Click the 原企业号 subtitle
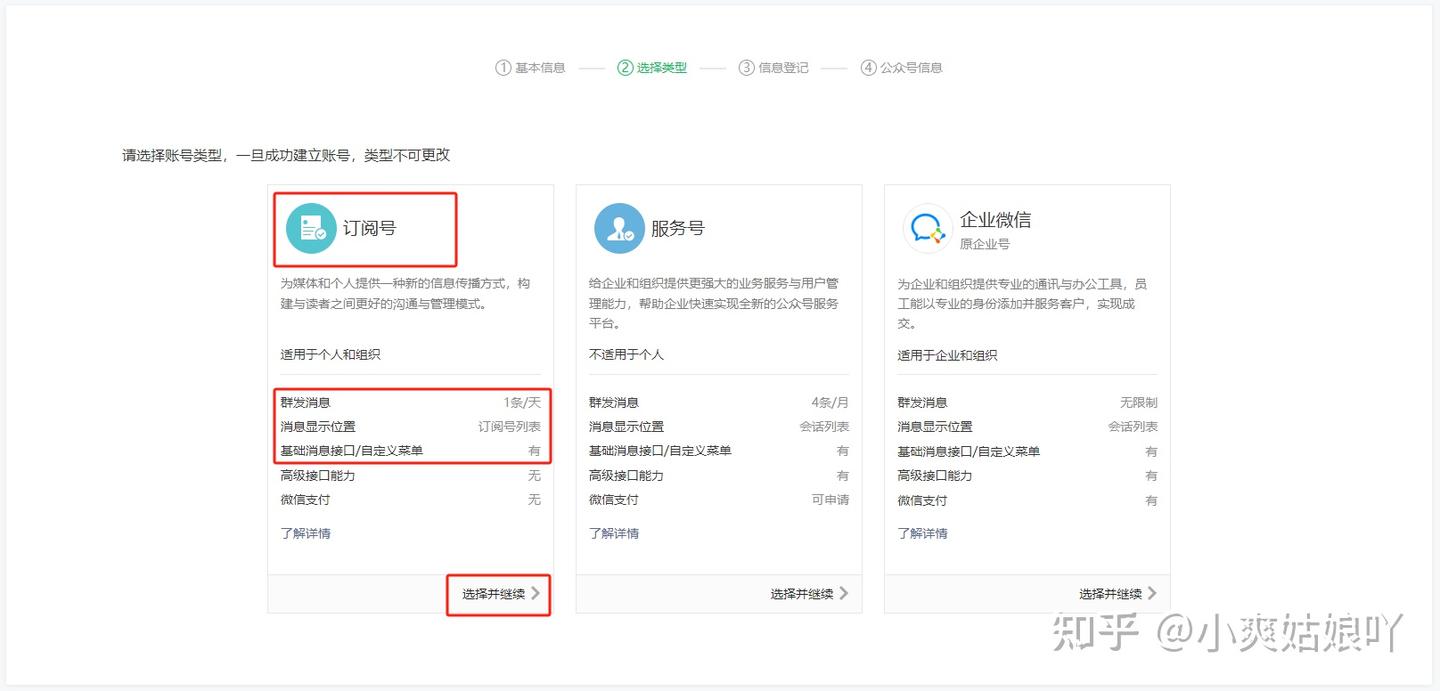 (985, 244)
